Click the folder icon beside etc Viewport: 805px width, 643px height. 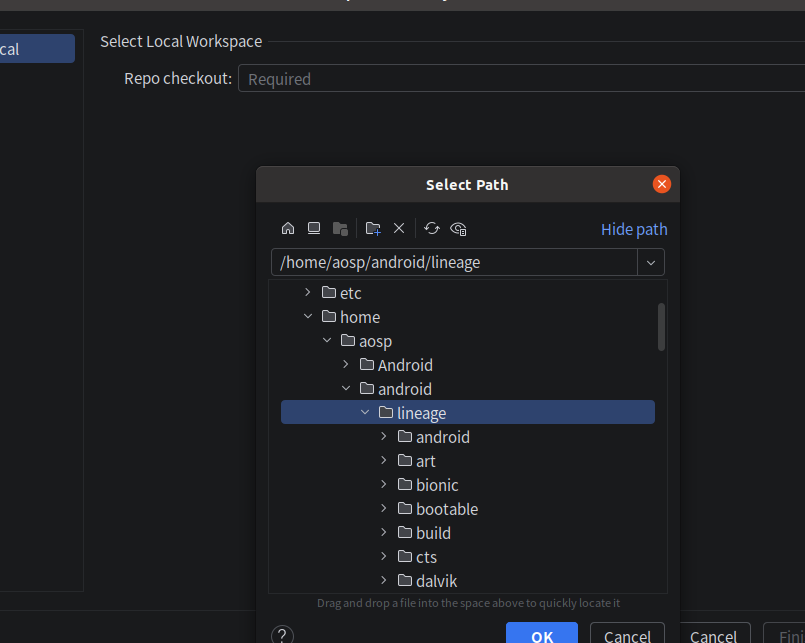[329, 292]
